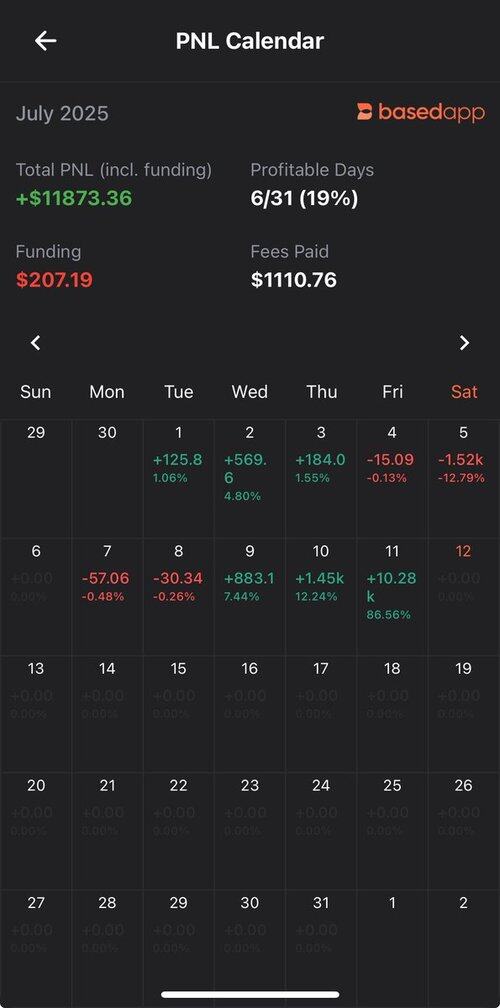
Task: Tap the Fees Paid value $1110.76
Action: 294,280
